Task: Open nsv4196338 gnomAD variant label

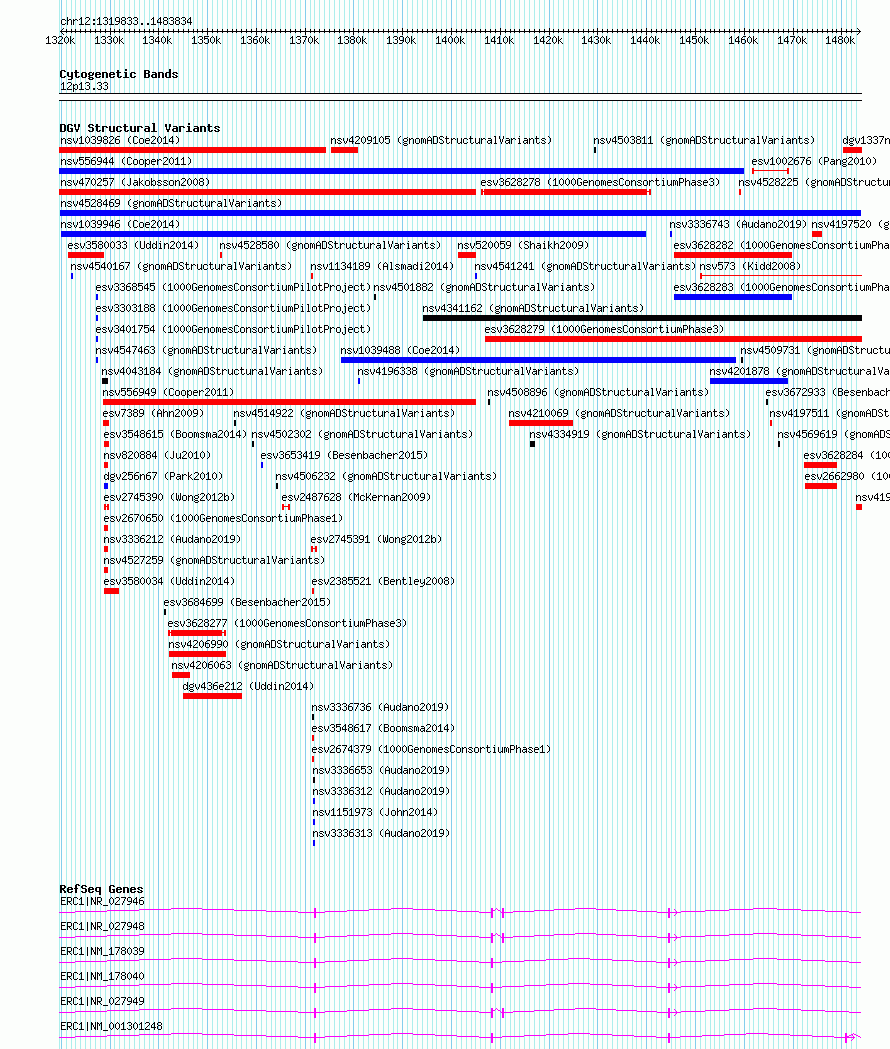Action: (x=468, y=371)
